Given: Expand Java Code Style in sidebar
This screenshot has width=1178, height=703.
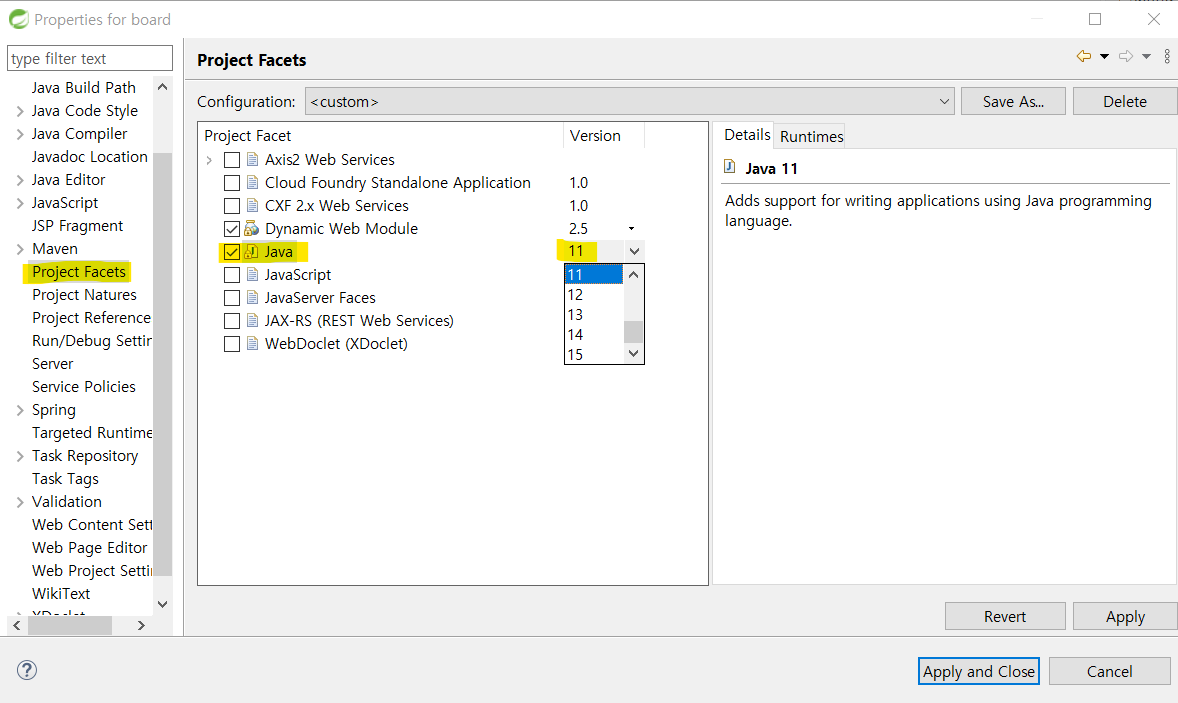Looking at the screenshot, I should pos(20,111).
